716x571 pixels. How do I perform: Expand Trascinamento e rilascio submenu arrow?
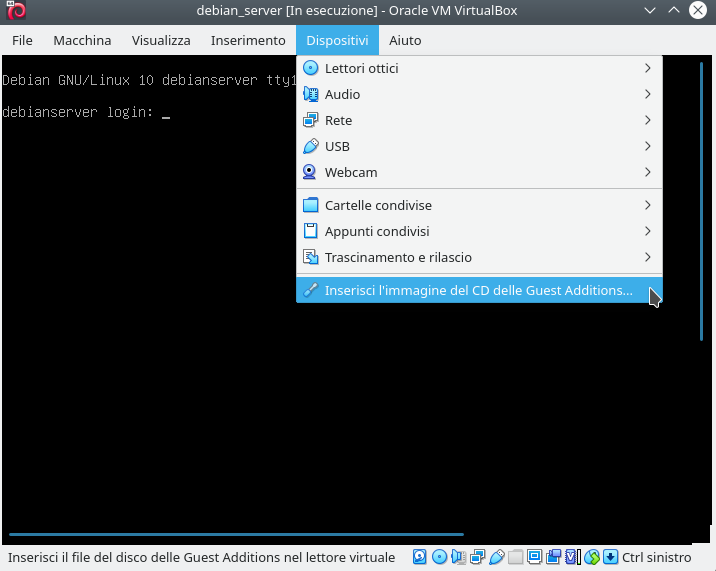pos(648,257)
